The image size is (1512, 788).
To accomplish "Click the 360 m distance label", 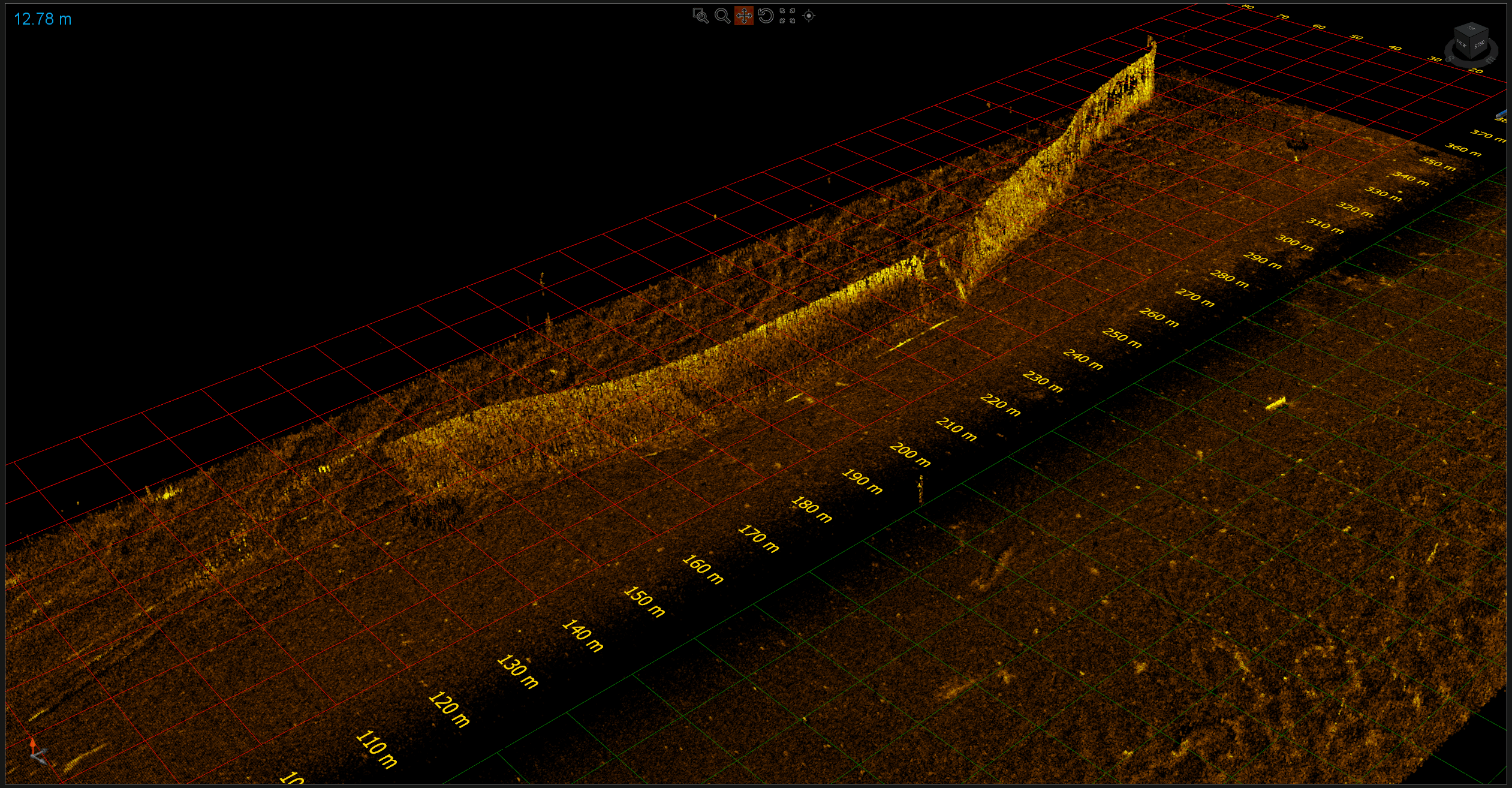I will (1463, 149).
